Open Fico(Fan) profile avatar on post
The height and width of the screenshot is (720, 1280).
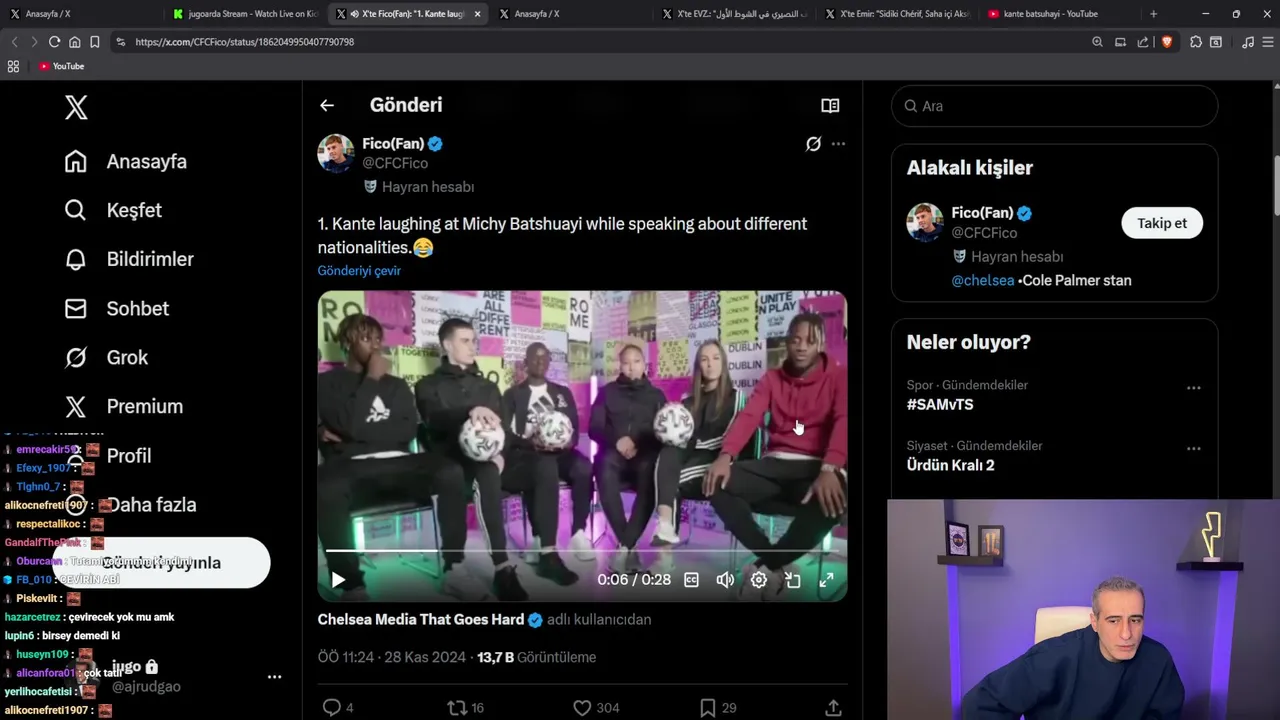pos(336,153)
